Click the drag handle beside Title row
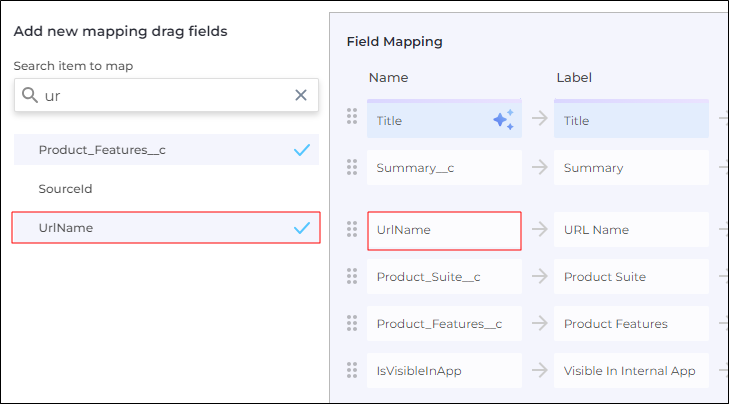 click(352, 116)
